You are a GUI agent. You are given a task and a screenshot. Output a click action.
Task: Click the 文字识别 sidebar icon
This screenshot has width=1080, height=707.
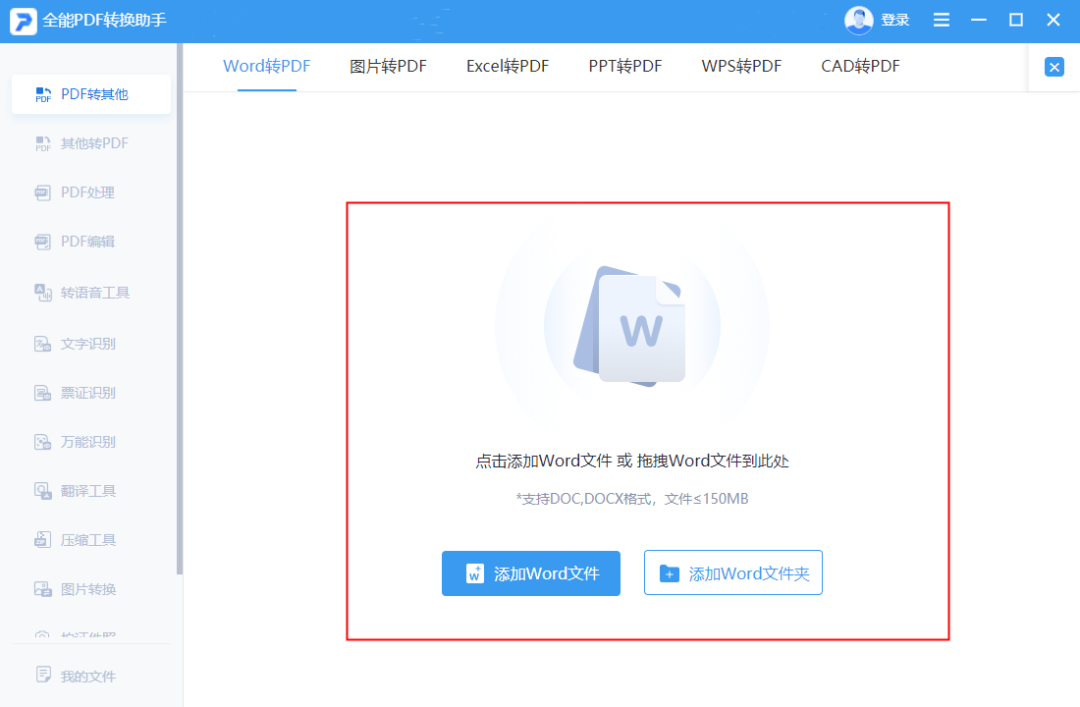coord(43,344)
